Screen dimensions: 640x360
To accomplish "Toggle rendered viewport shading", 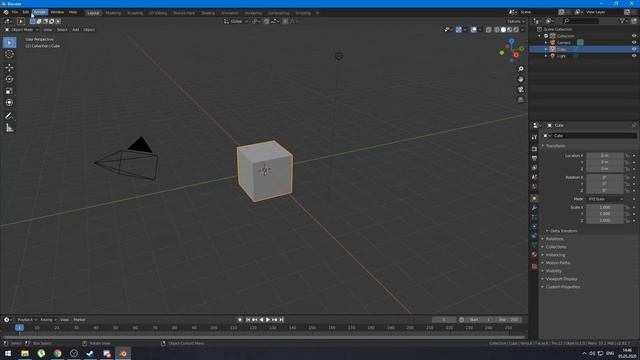I will tap(516, 30).
